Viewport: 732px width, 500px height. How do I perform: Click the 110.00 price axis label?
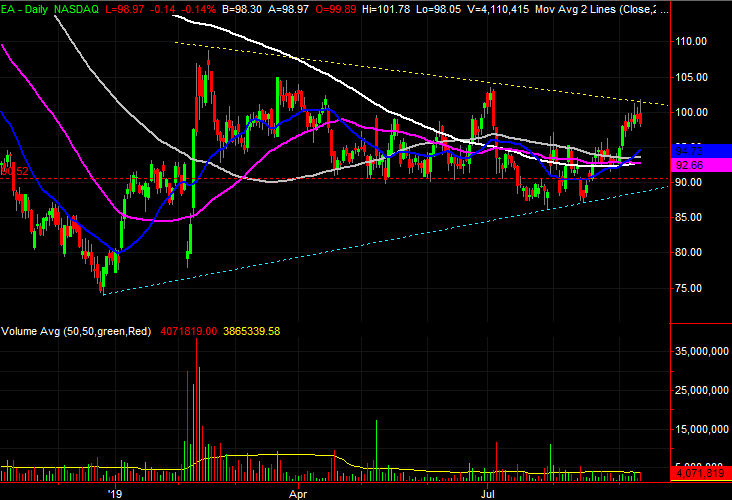691,41
